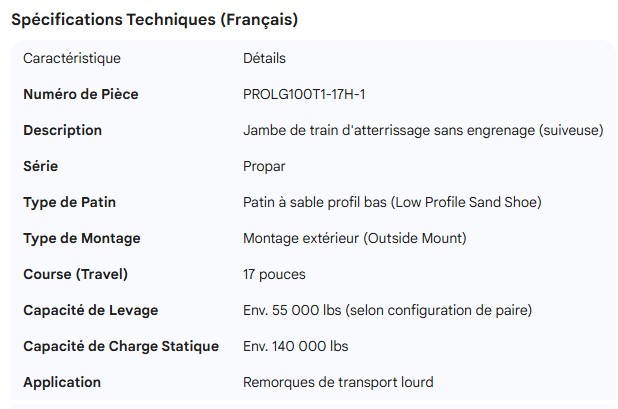Viewport: 618px width, 409px height.
Task: Select the Course (Travel) label
Action: 75,274
